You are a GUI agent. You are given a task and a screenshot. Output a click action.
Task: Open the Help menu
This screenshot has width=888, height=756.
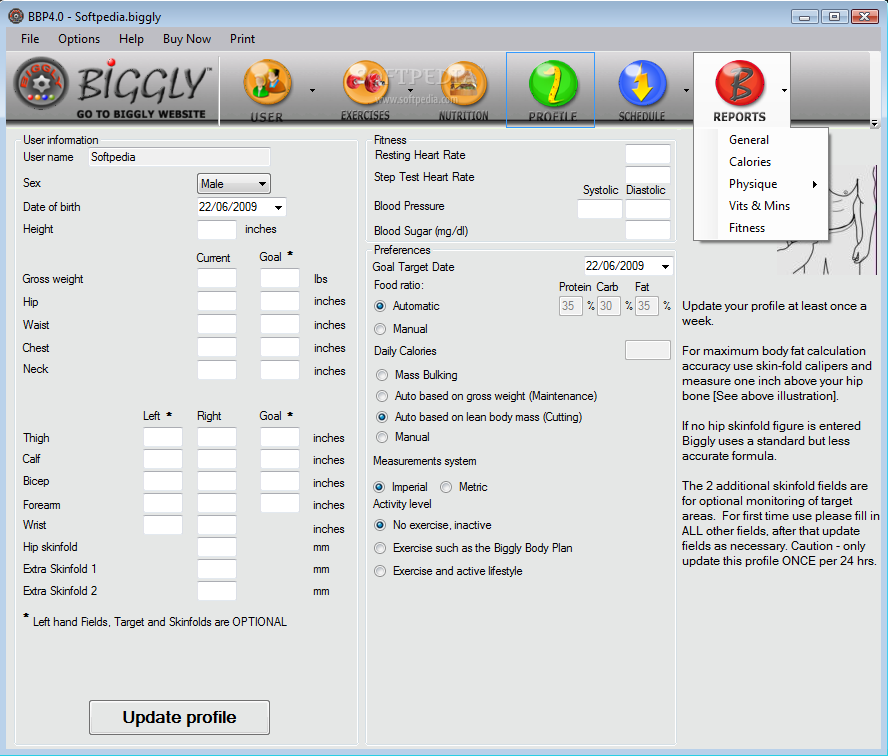(x=131, y=39)
